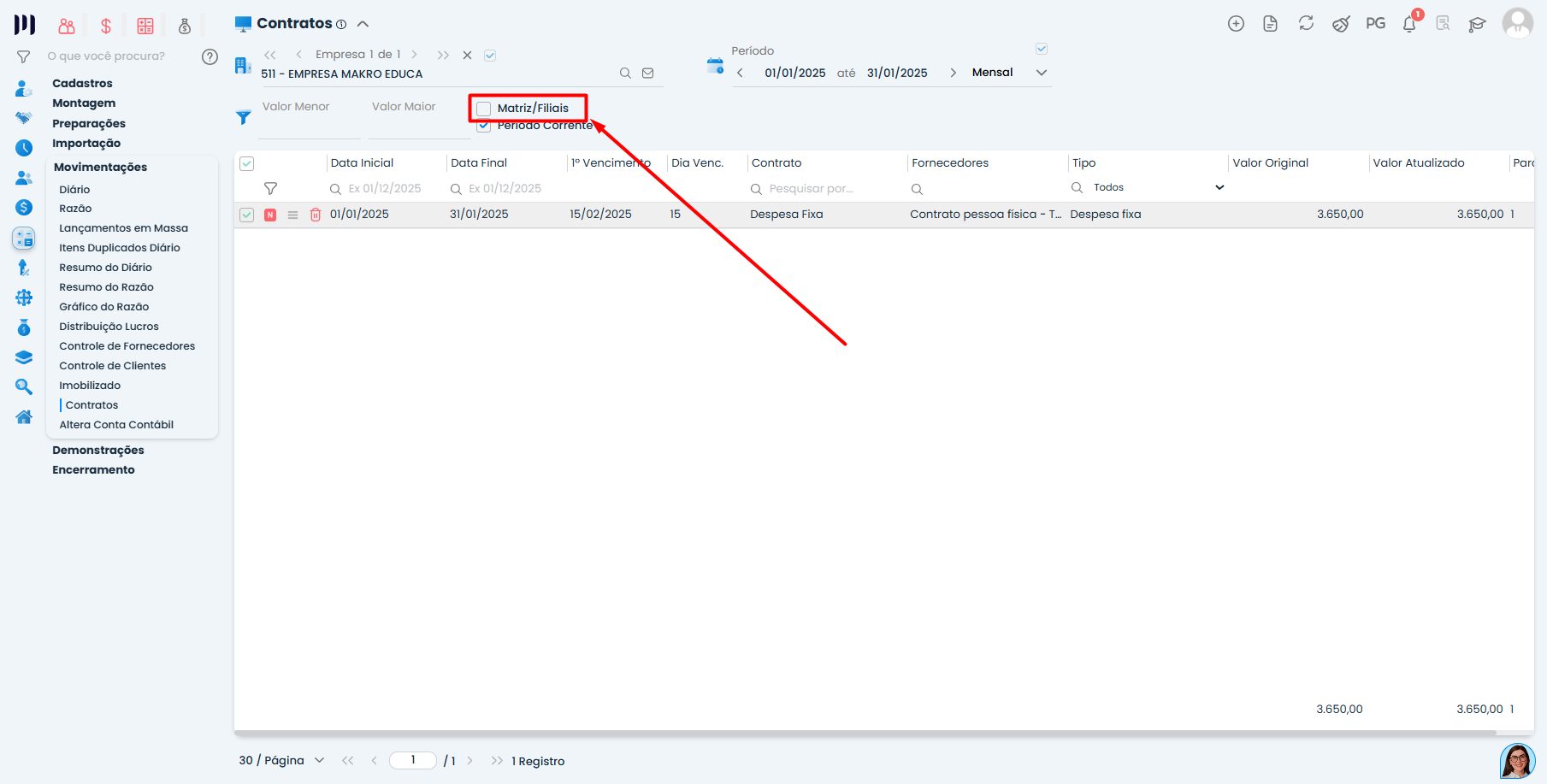Delete contract row with trash icon

tap(315, 215)
